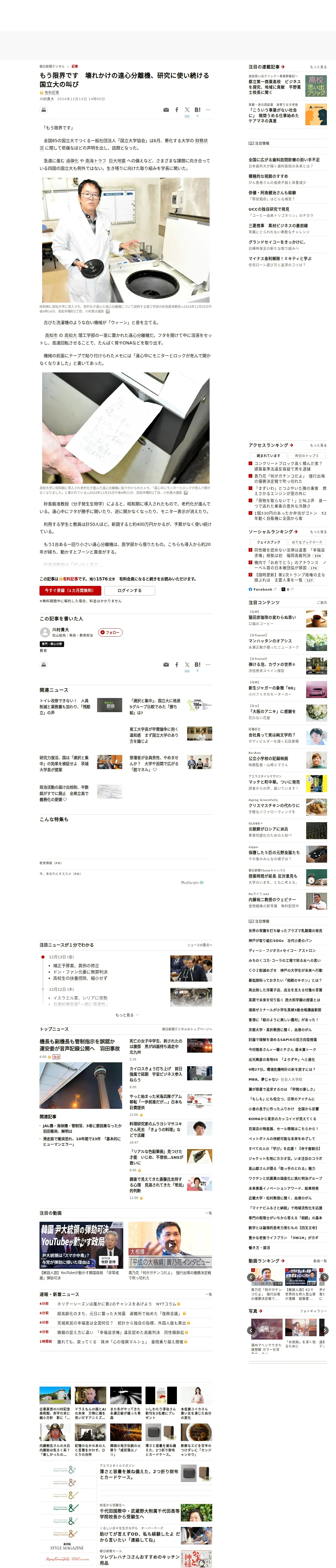Click もっと見る beside 注目の連載記事
The height and width of the screenshot is (1568, 336).
(x=318, y=67)
